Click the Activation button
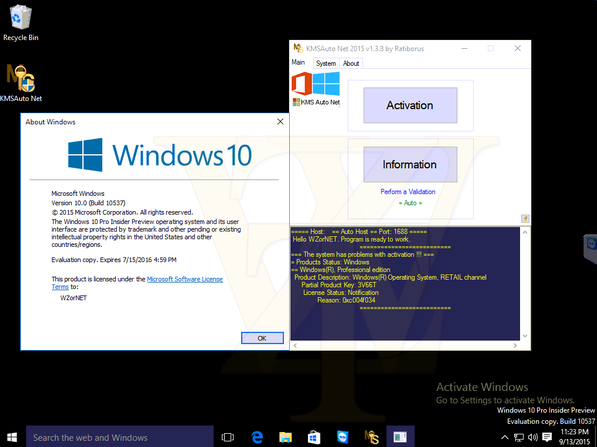The height and width of the screenshot is (447, 597). [x=410, y=105]
